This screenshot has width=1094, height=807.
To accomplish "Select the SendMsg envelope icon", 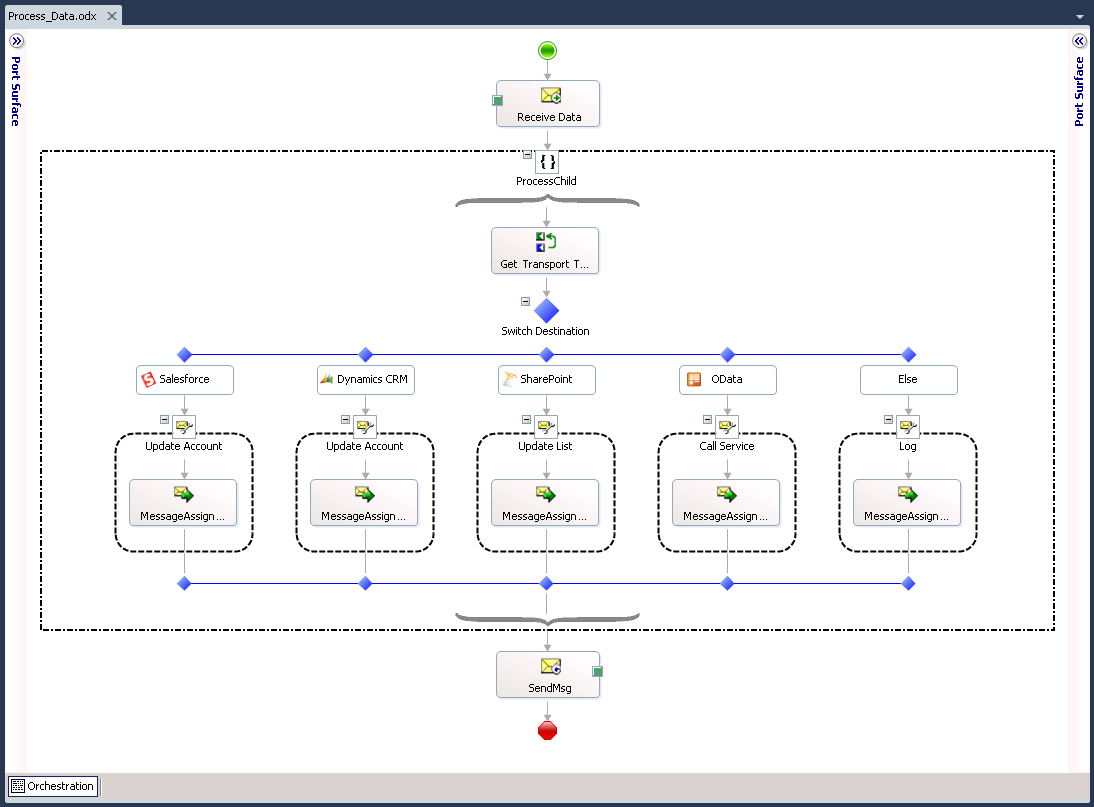I will (x=550, y=666).
